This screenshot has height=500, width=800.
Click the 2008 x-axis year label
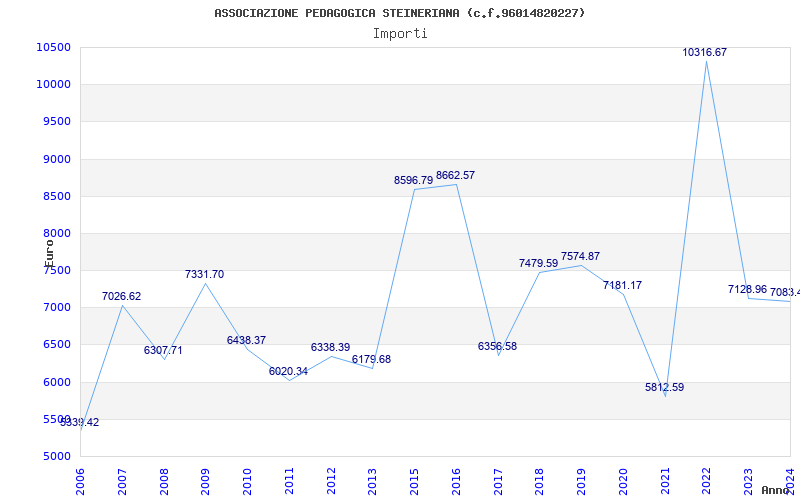coord(164,482)
